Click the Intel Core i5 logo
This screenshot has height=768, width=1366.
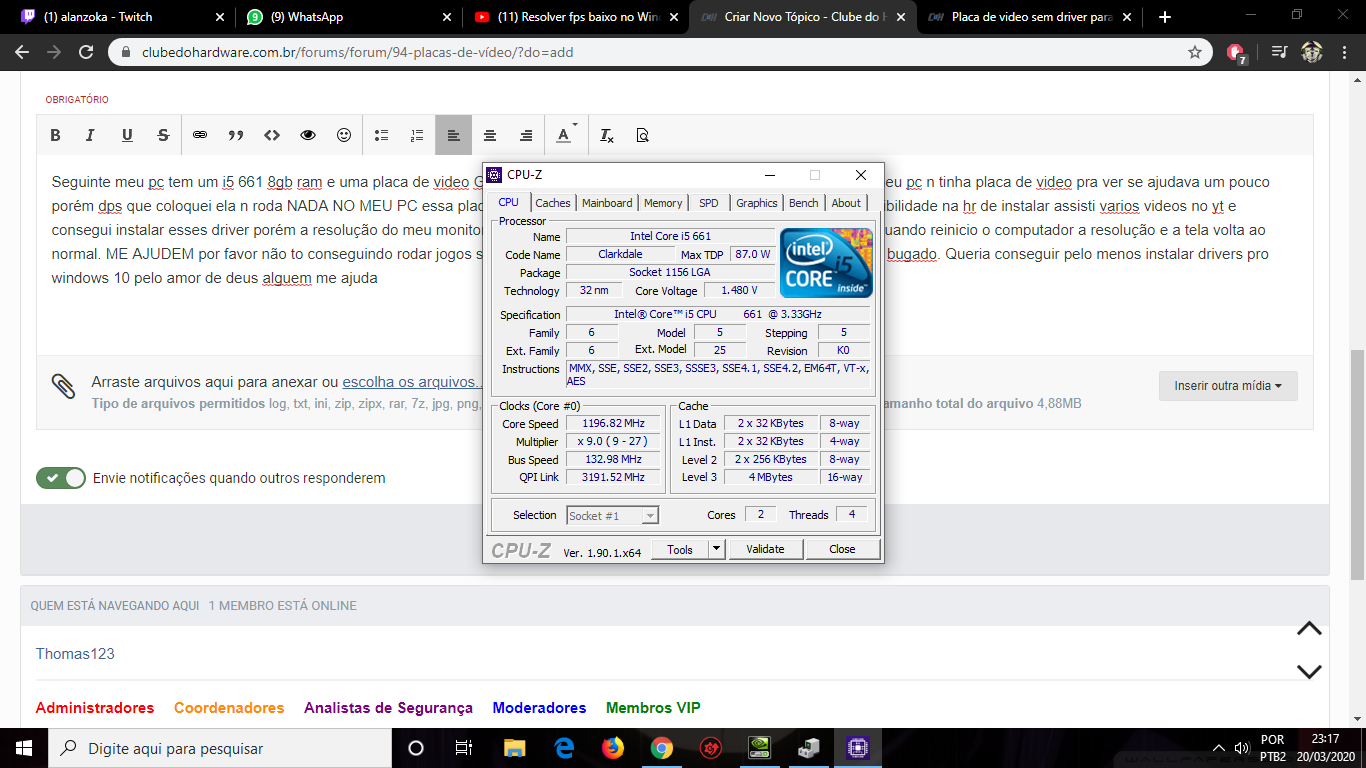coord(826,263)
